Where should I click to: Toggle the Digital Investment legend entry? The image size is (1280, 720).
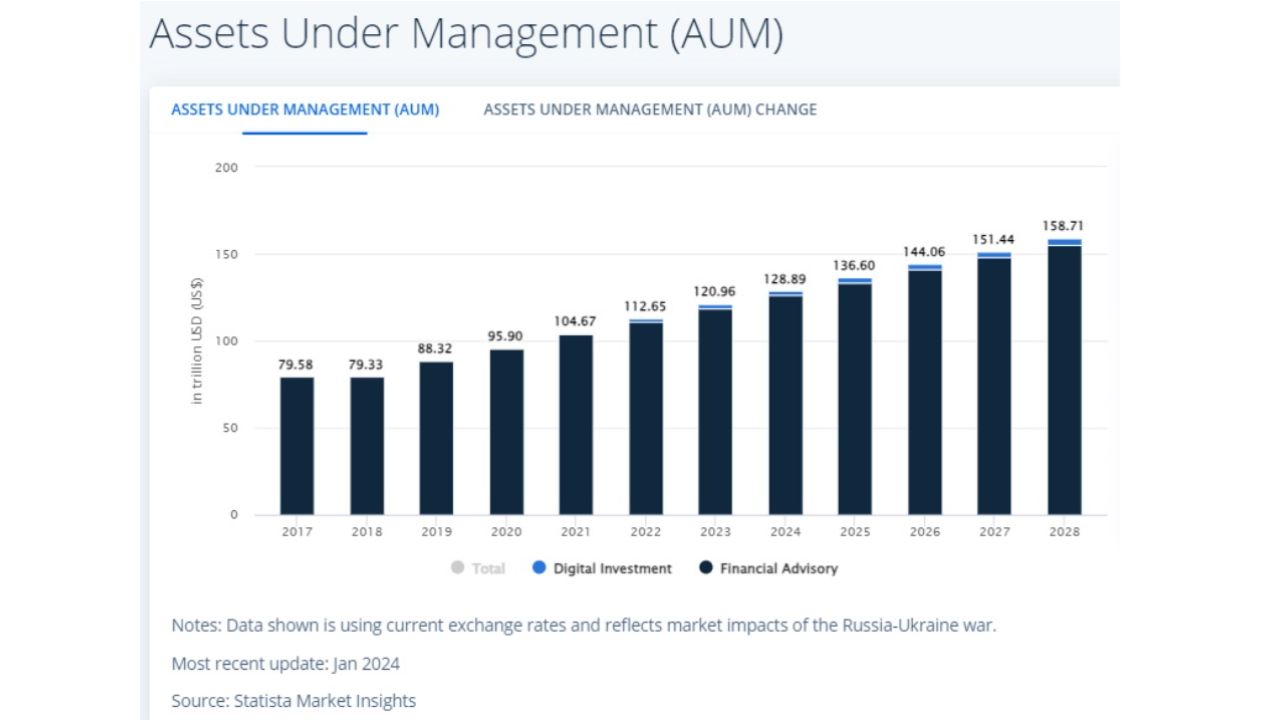coord(602,568)
